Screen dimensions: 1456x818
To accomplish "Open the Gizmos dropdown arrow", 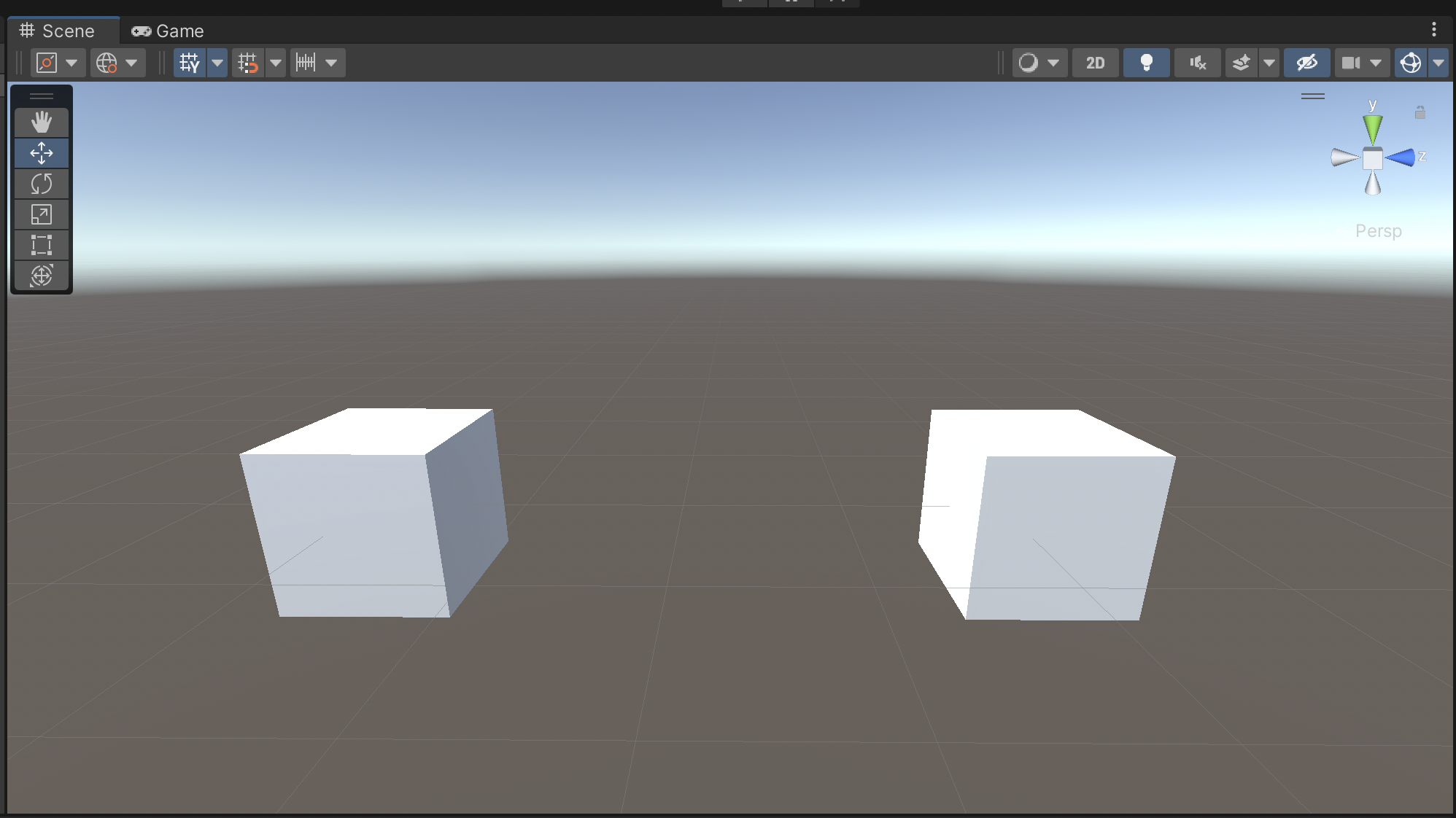I will point(1438,63).
